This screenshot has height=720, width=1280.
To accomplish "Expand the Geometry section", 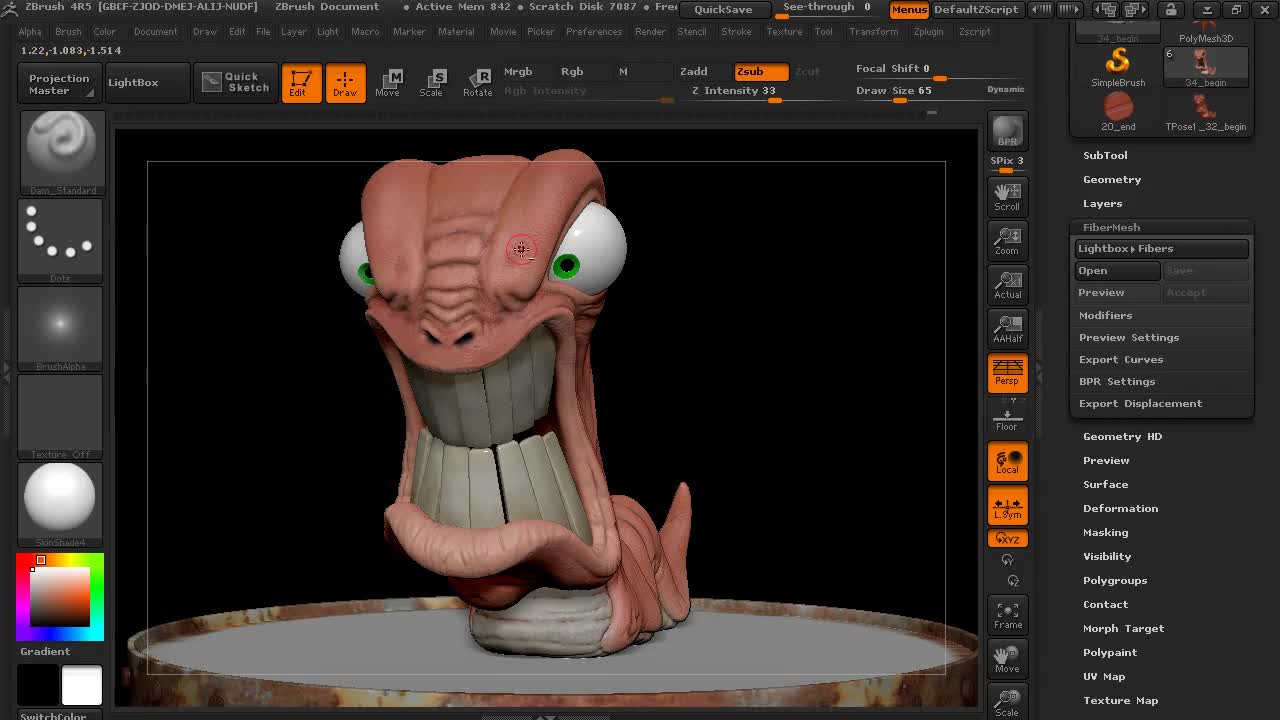I will pos(1112,179).
